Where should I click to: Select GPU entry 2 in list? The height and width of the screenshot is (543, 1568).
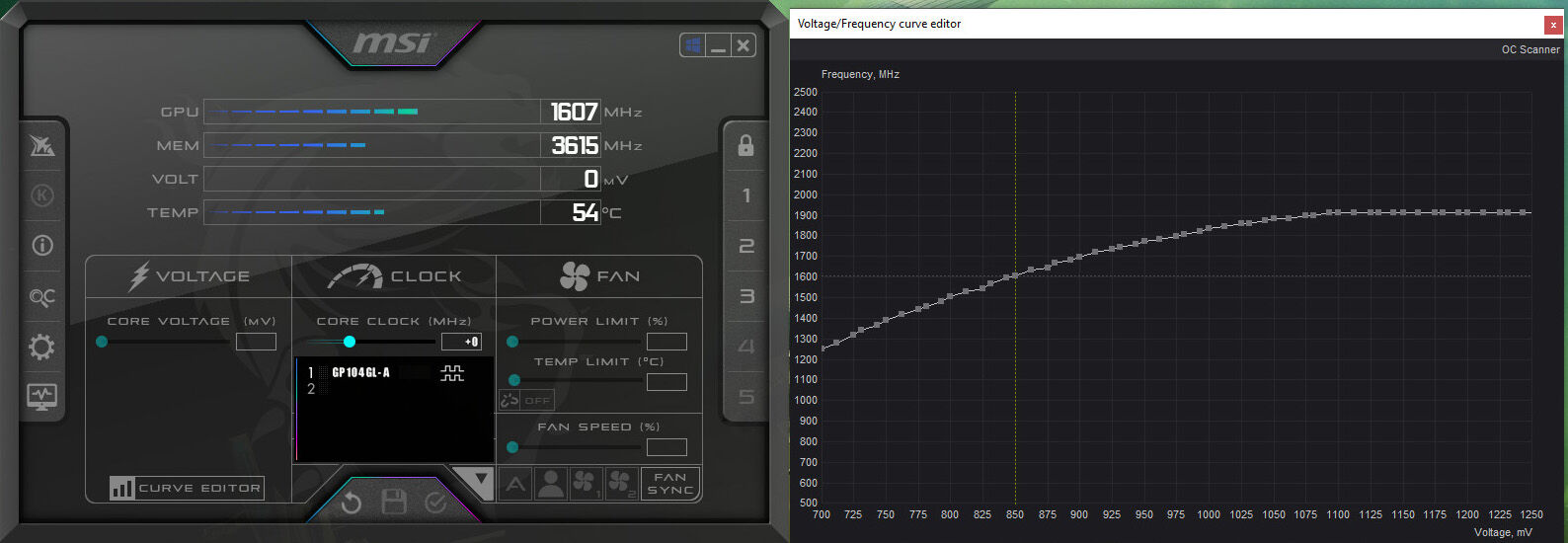point(311,389)
